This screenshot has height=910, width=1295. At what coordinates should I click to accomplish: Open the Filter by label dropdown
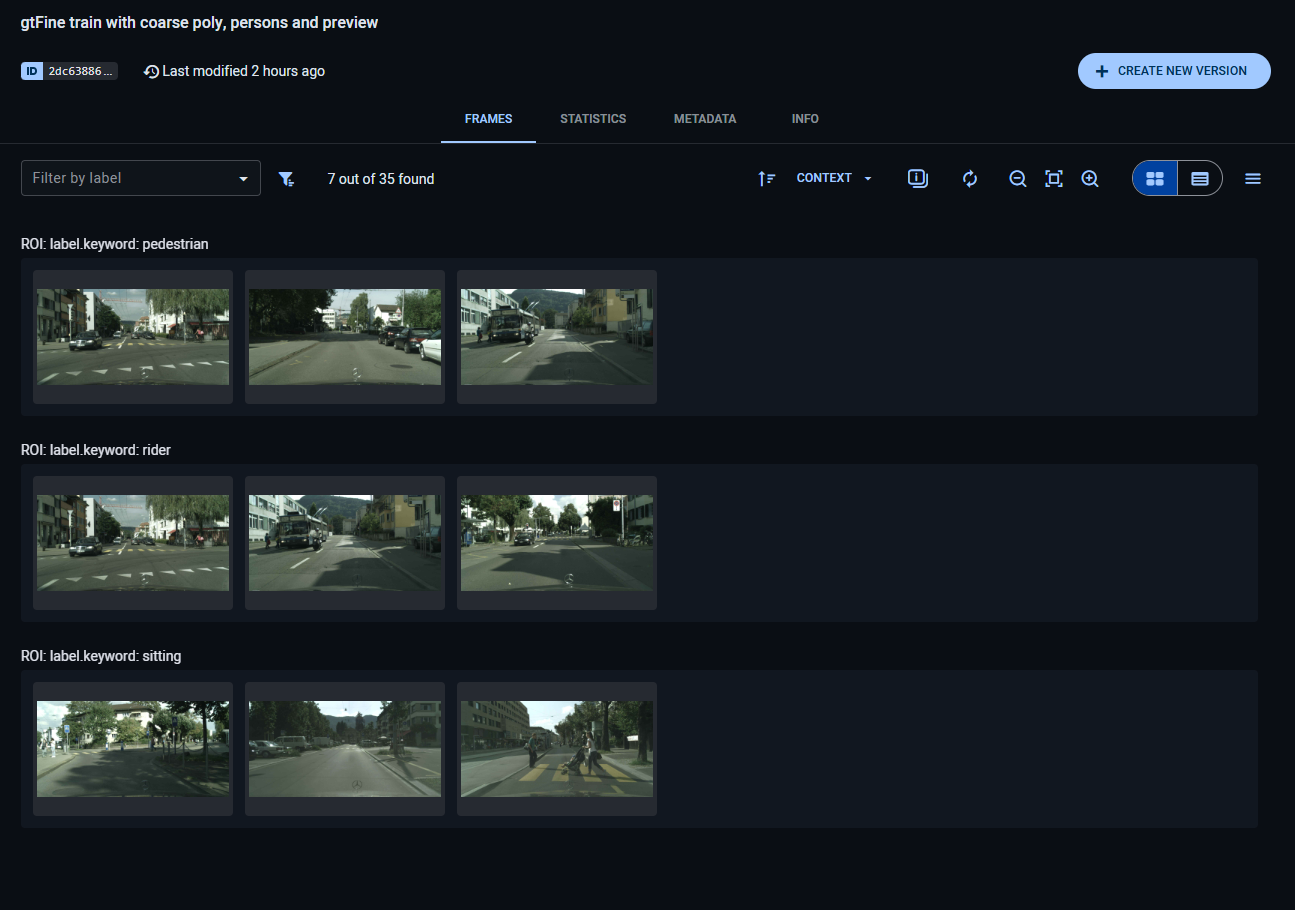click(140, 178)
